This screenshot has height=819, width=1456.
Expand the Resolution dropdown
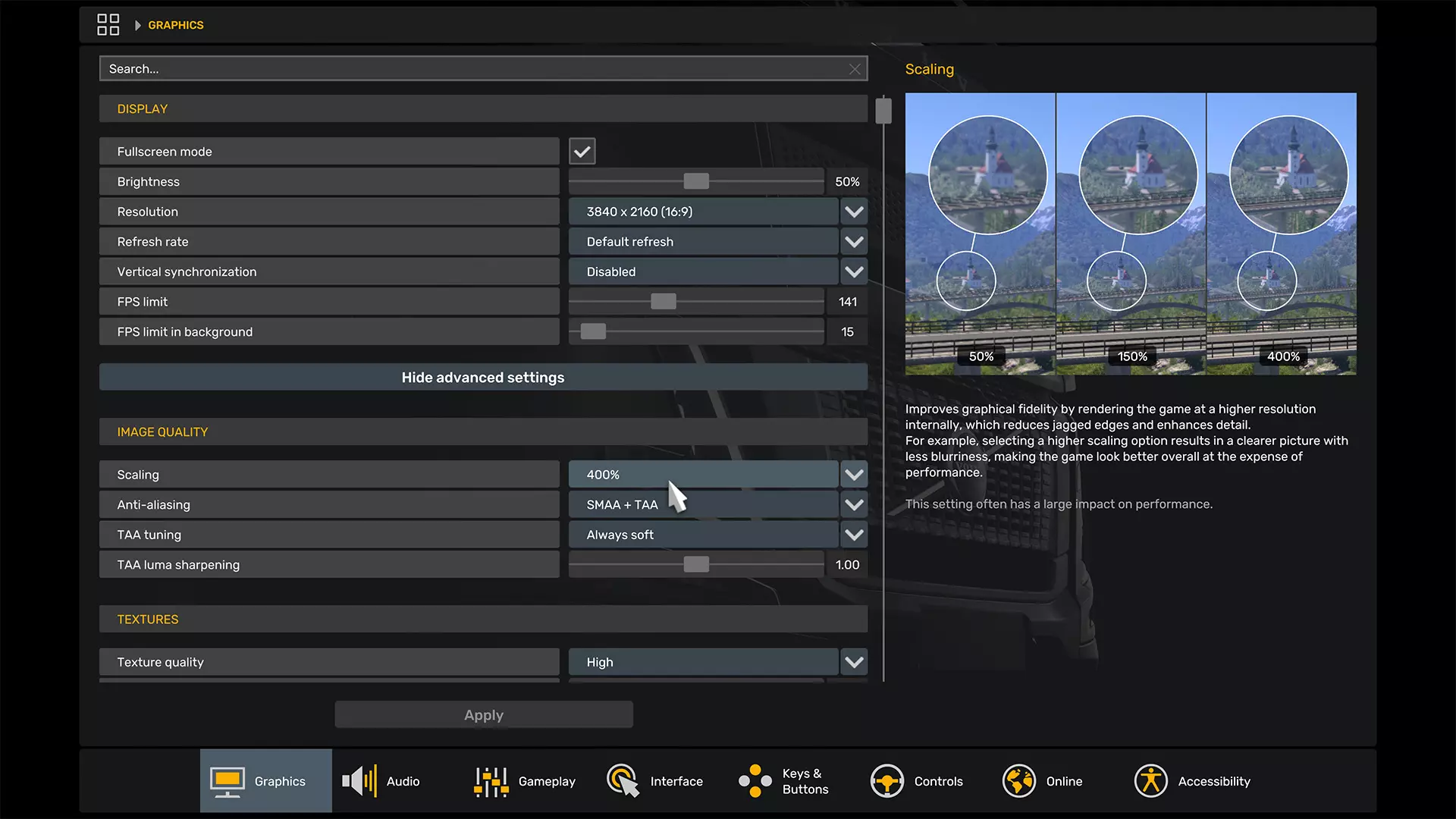[854, 212]
